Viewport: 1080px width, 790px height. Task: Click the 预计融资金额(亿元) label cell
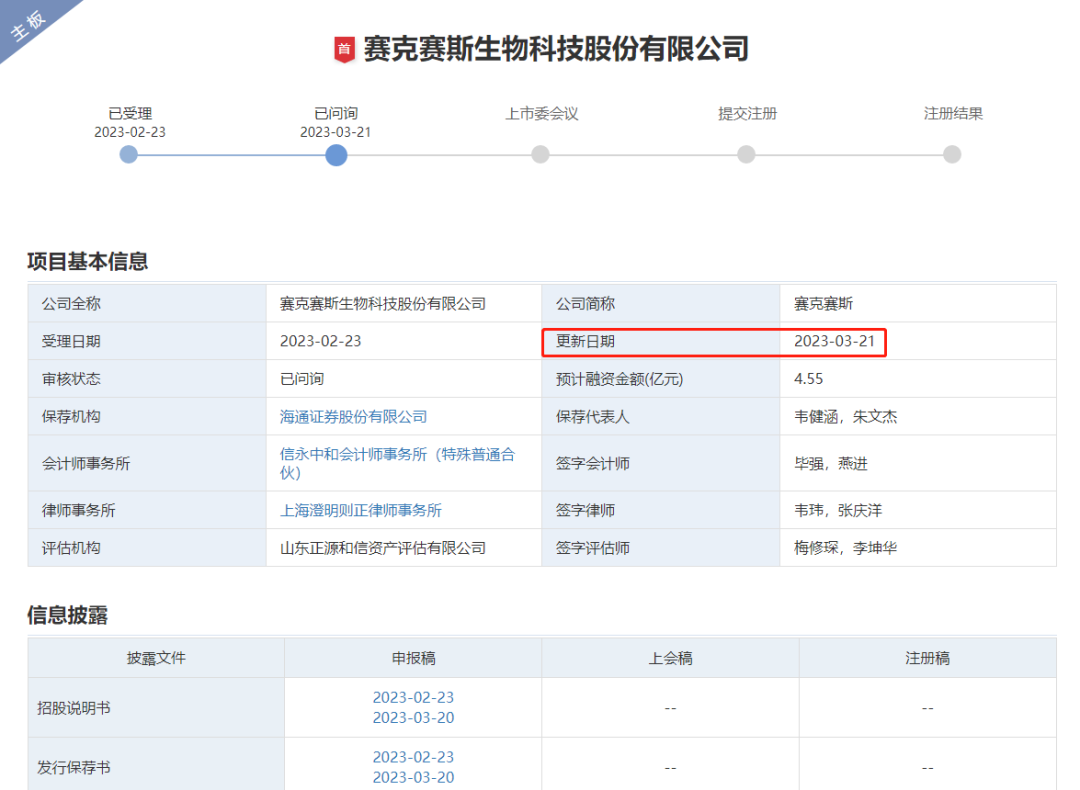point(661,379)
